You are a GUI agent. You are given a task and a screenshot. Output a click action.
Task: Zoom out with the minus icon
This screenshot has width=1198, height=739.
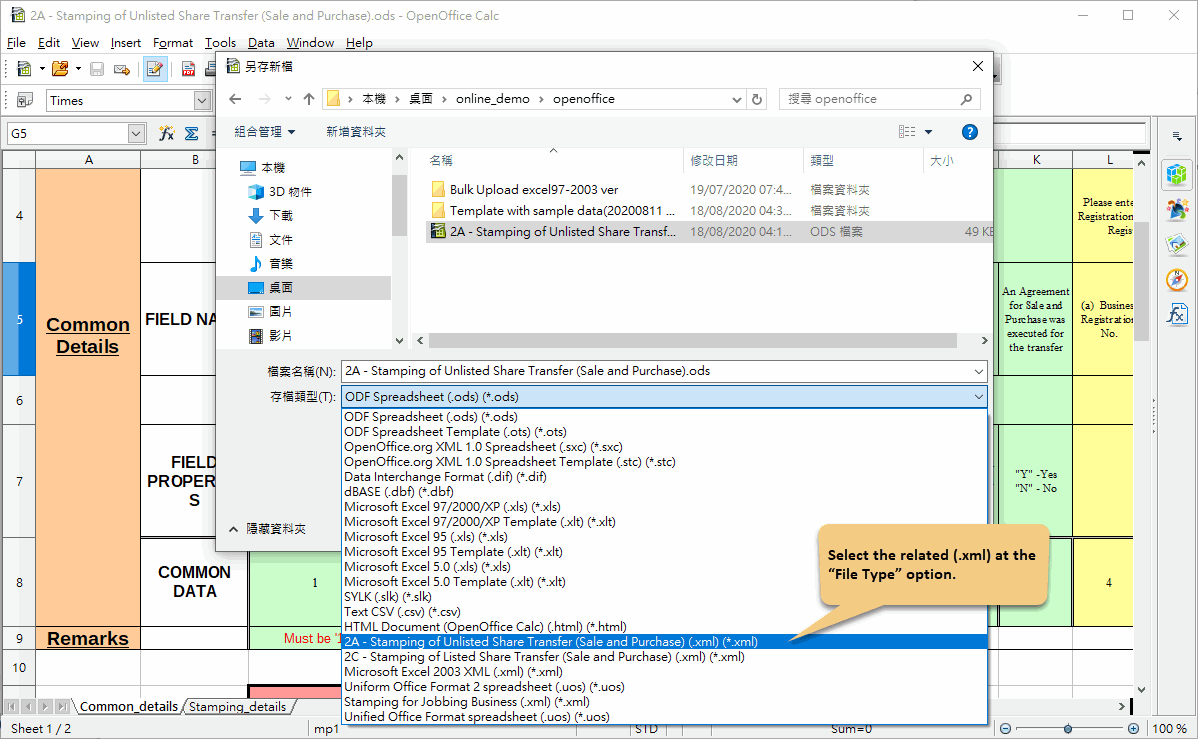coord(1006,728)
